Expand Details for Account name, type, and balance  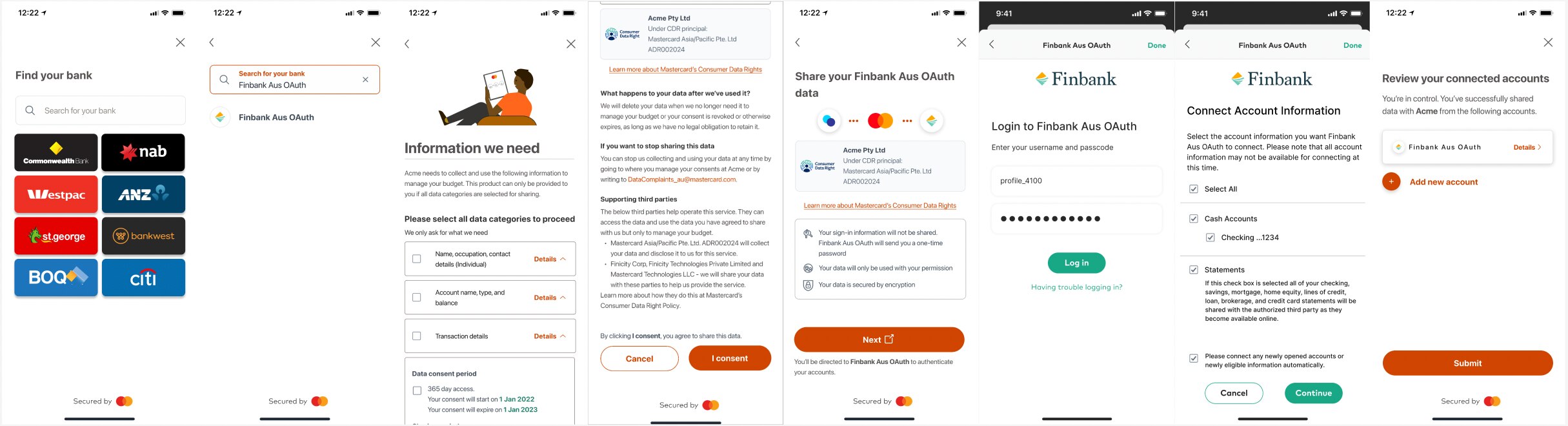[x=545, y=298]
